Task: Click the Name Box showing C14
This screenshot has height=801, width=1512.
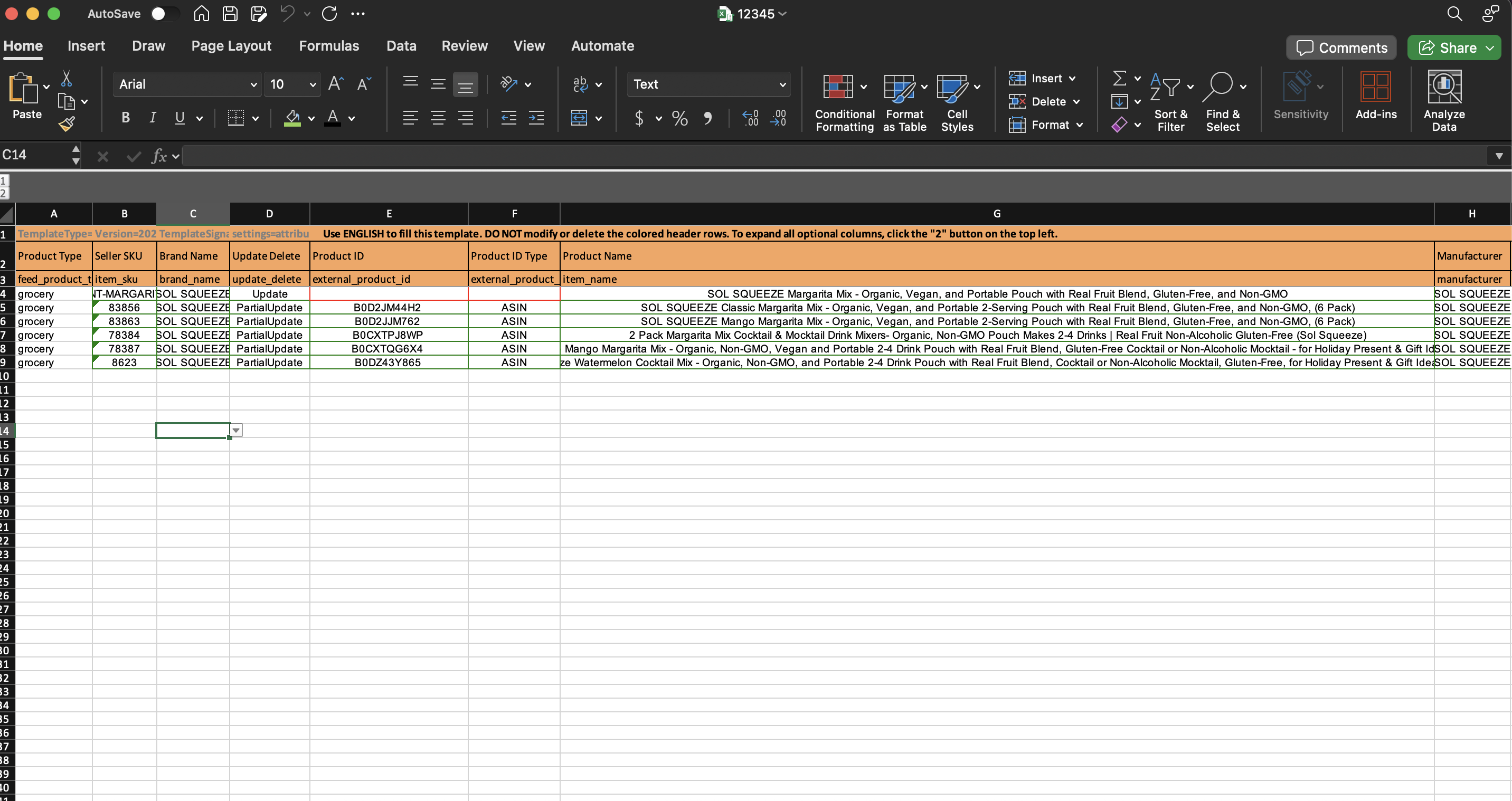Action: point(35,155)
